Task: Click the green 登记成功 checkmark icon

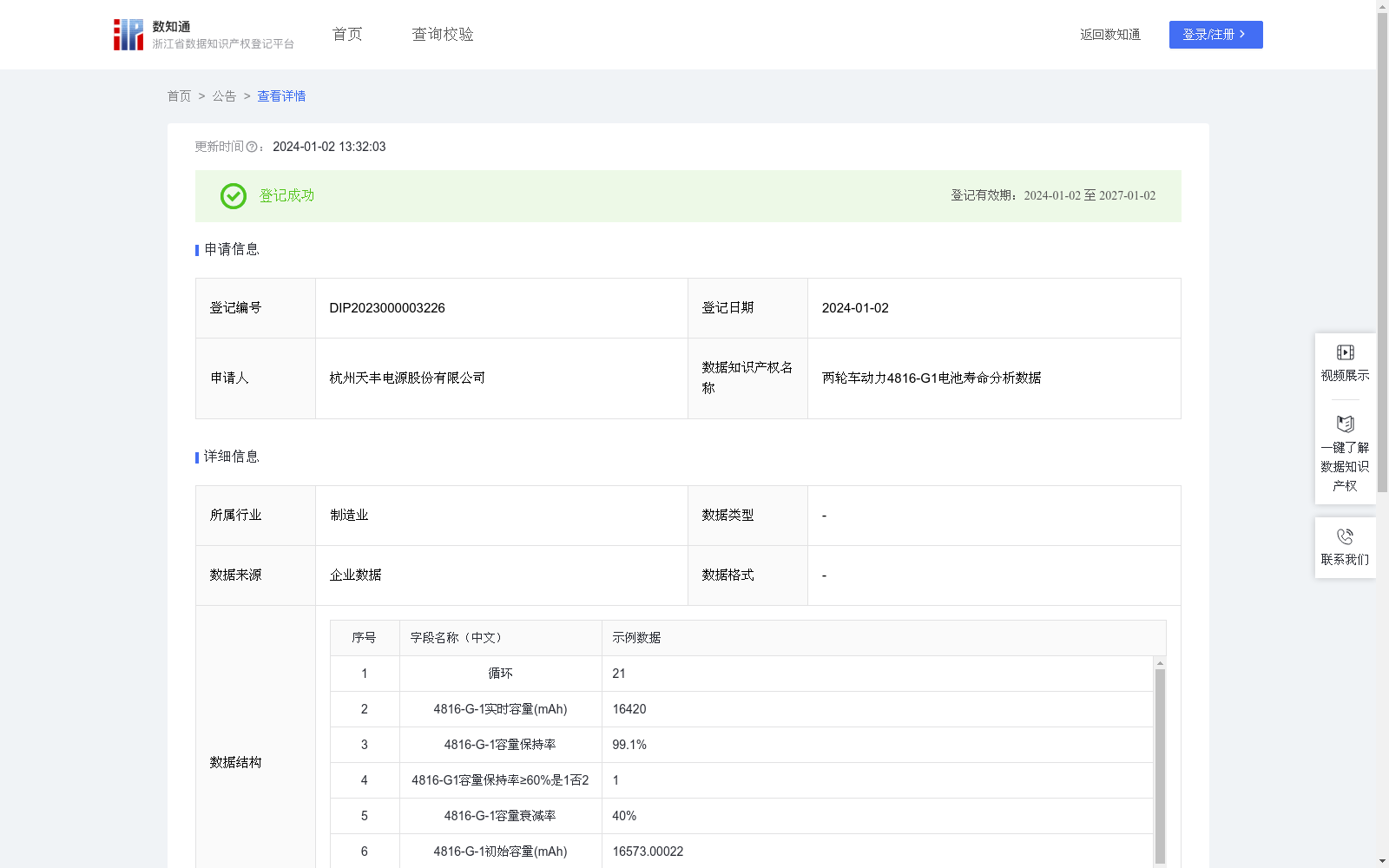Action: 233,196
